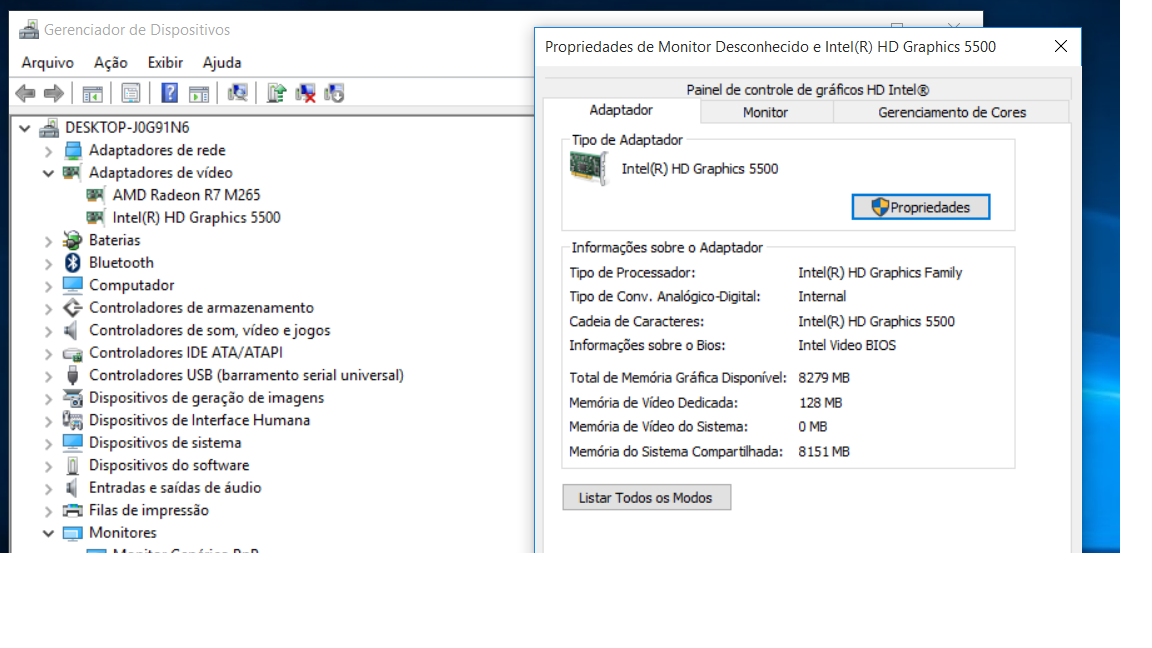1152x648 pixels.
Task: Select Dispositivos de Interface Humana label
Action: 199,420
